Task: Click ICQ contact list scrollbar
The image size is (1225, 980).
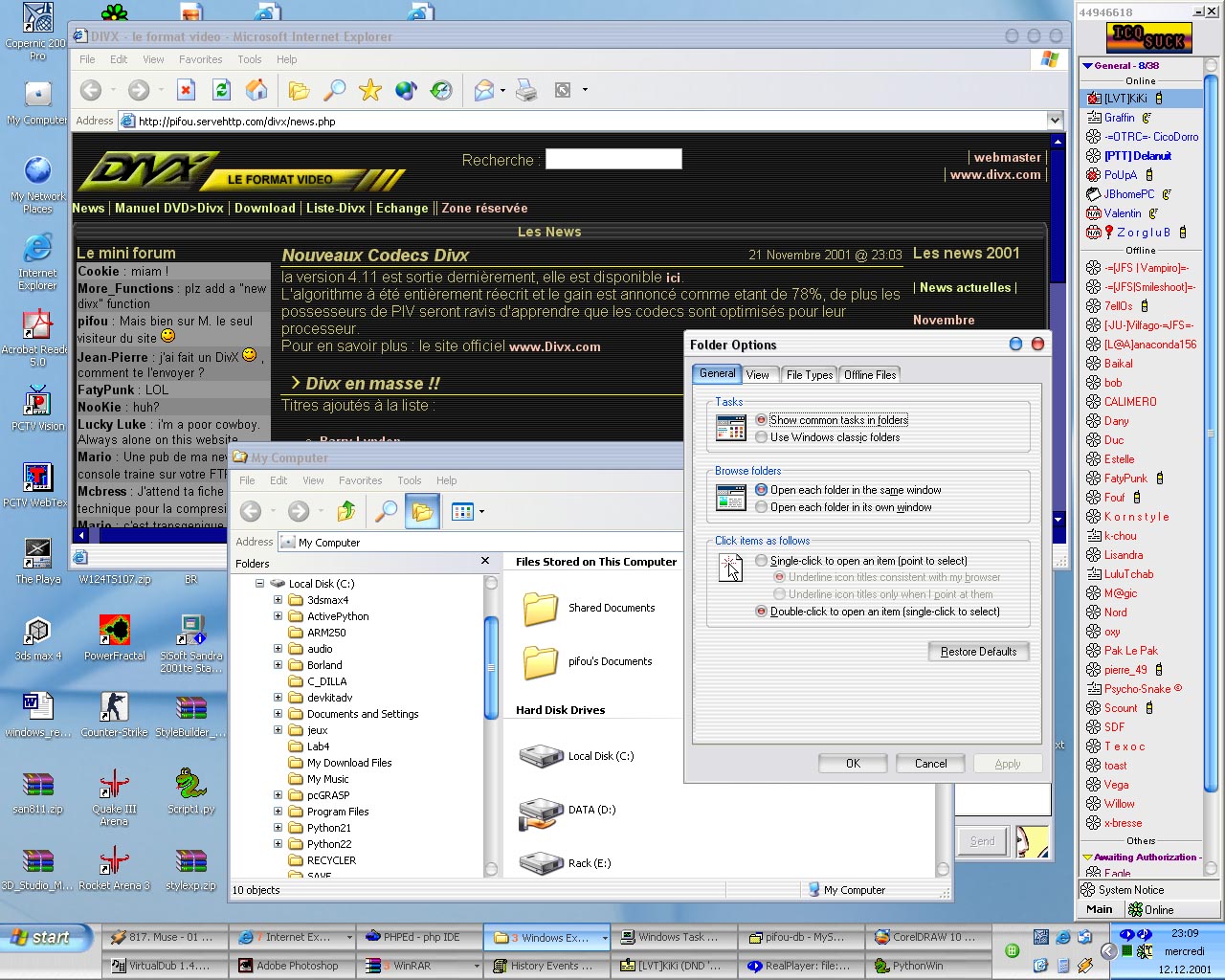Action: click(x=1211, y=433)
